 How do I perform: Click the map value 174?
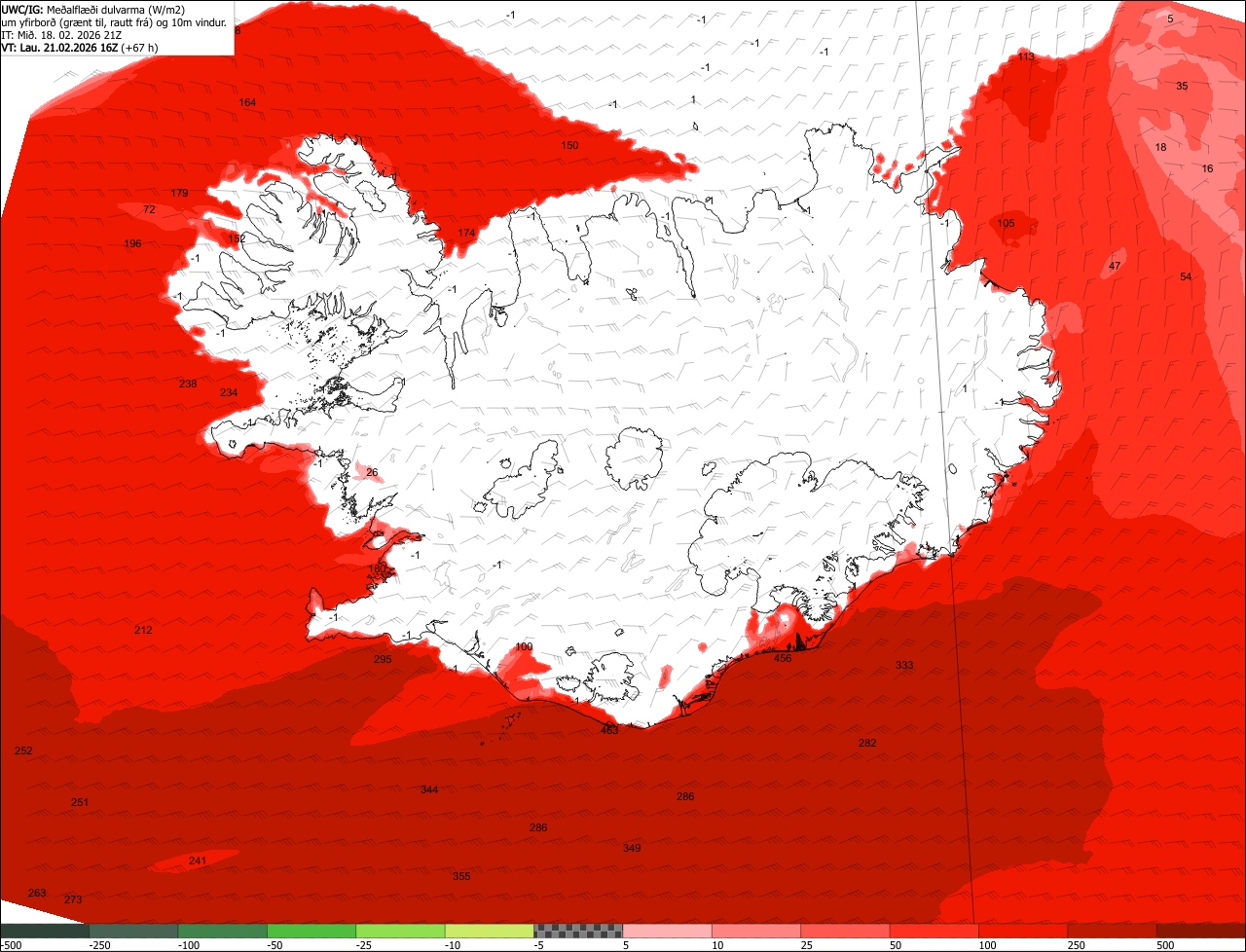(x=466, y=233)
